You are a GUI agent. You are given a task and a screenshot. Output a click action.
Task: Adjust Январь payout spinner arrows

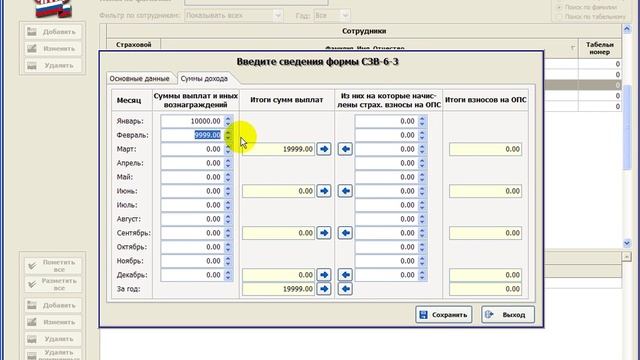coord(228,121)
